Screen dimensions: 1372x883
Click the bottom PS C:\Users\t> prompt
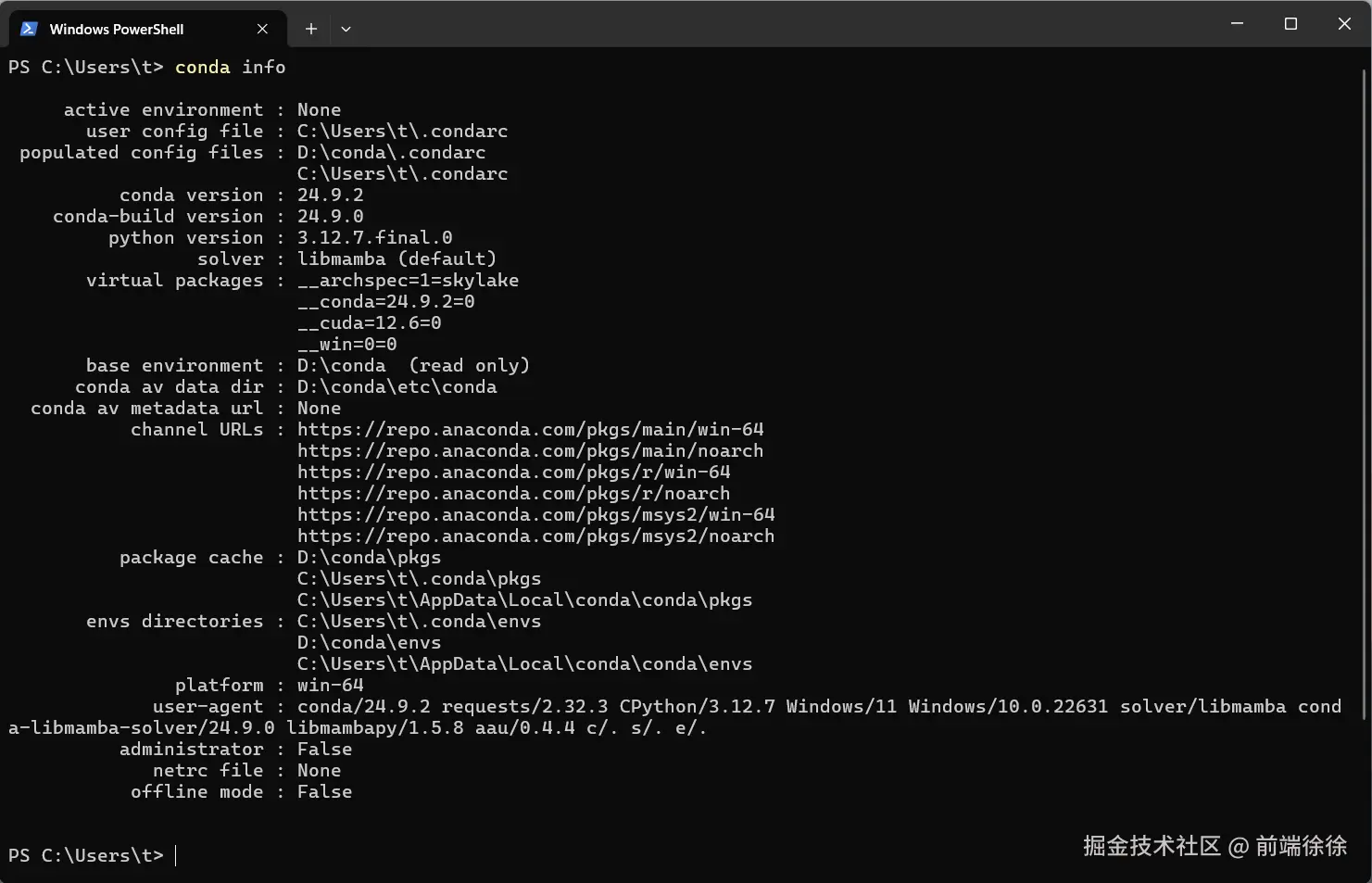click(x=86, y=855)
